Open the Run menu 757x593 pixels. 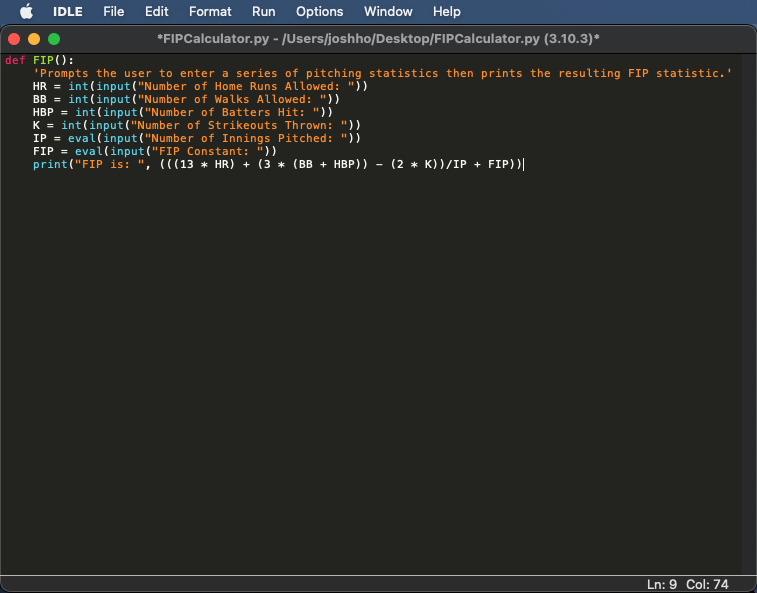[x=264, y=12]
